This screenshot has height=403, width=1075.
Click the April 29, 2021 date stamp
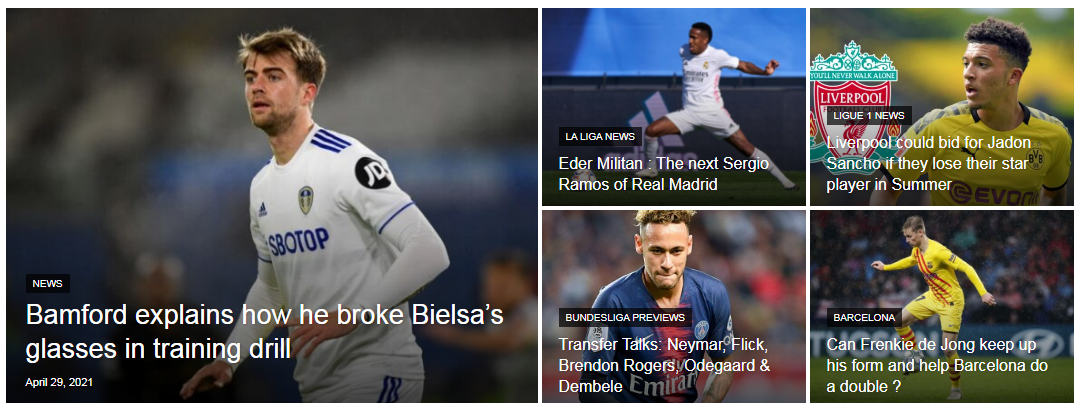59,382
